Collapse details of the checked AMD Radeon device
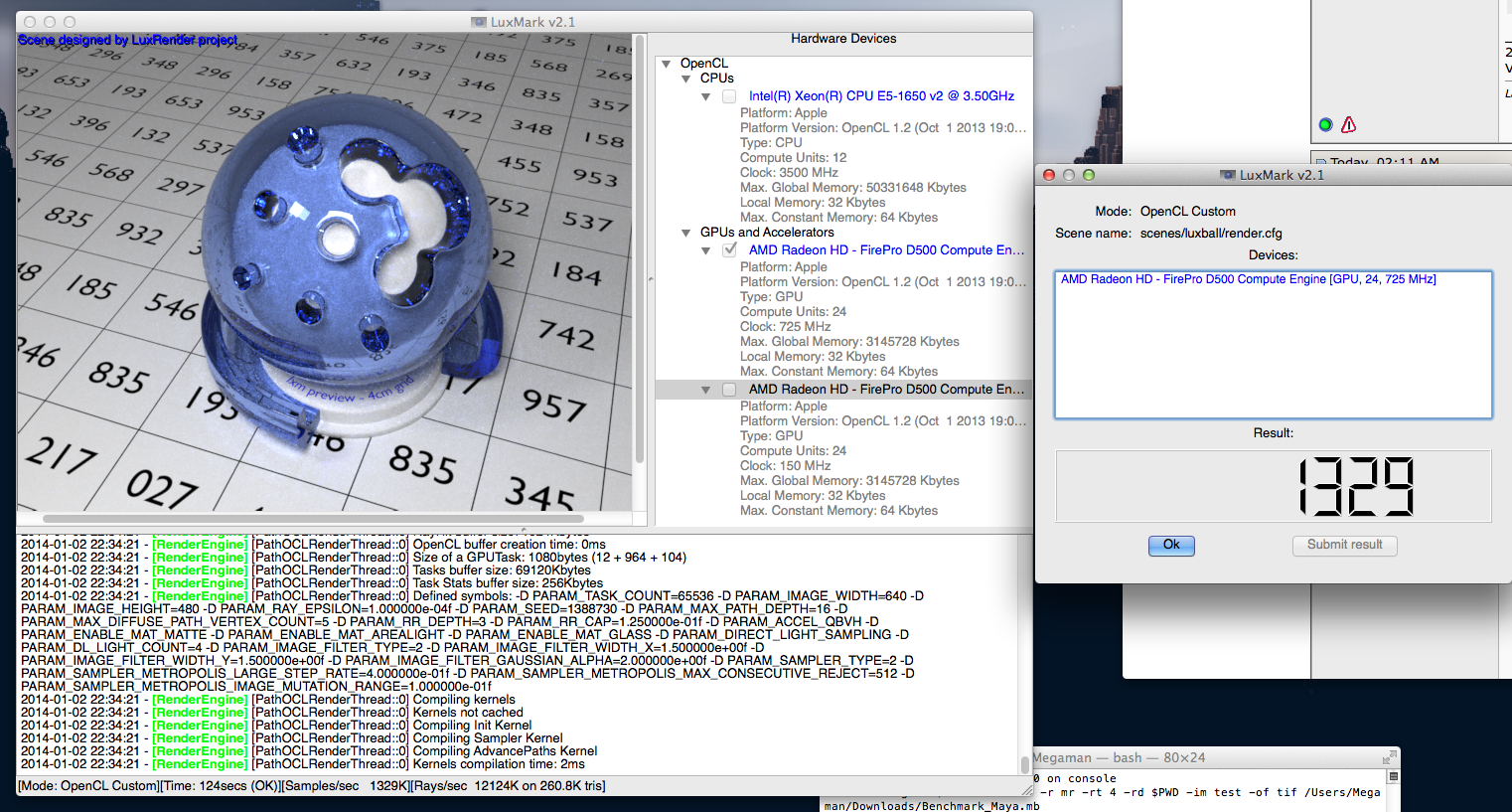Image resolution: width=1512 pixels, height=812 pixels. (705, 250)
